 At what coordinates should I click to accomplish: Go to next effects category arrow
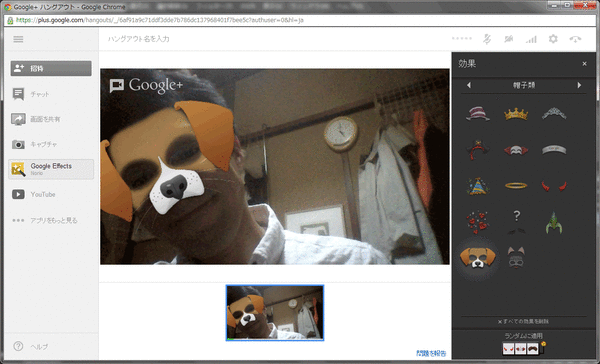click(x=579, y=85)
